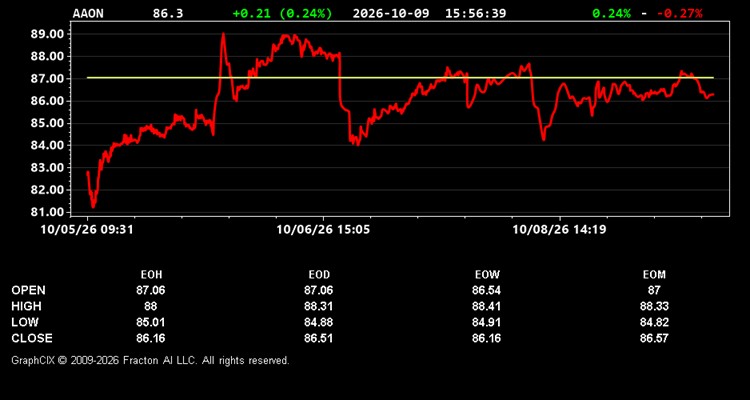Screen dimensions: 750x400
Task: Click the 86.00 y-axis label
Action: (x=47, y=101)
